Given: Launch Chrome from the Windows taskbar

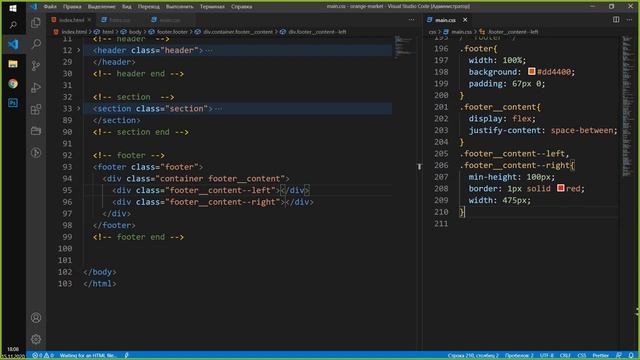Looking at the screenshot, I should coord(13,84).
